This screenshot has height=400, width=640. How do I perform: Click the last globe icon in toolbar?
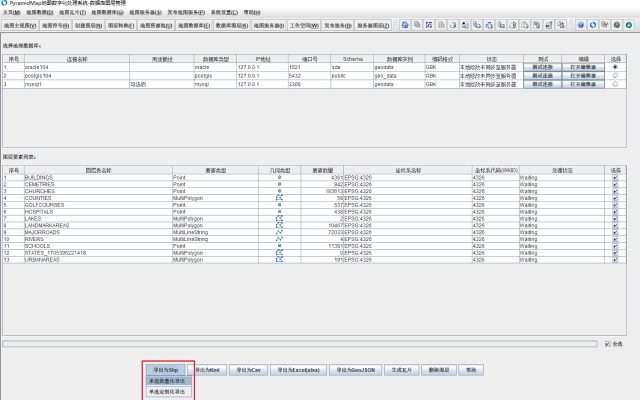pos(629,25)
